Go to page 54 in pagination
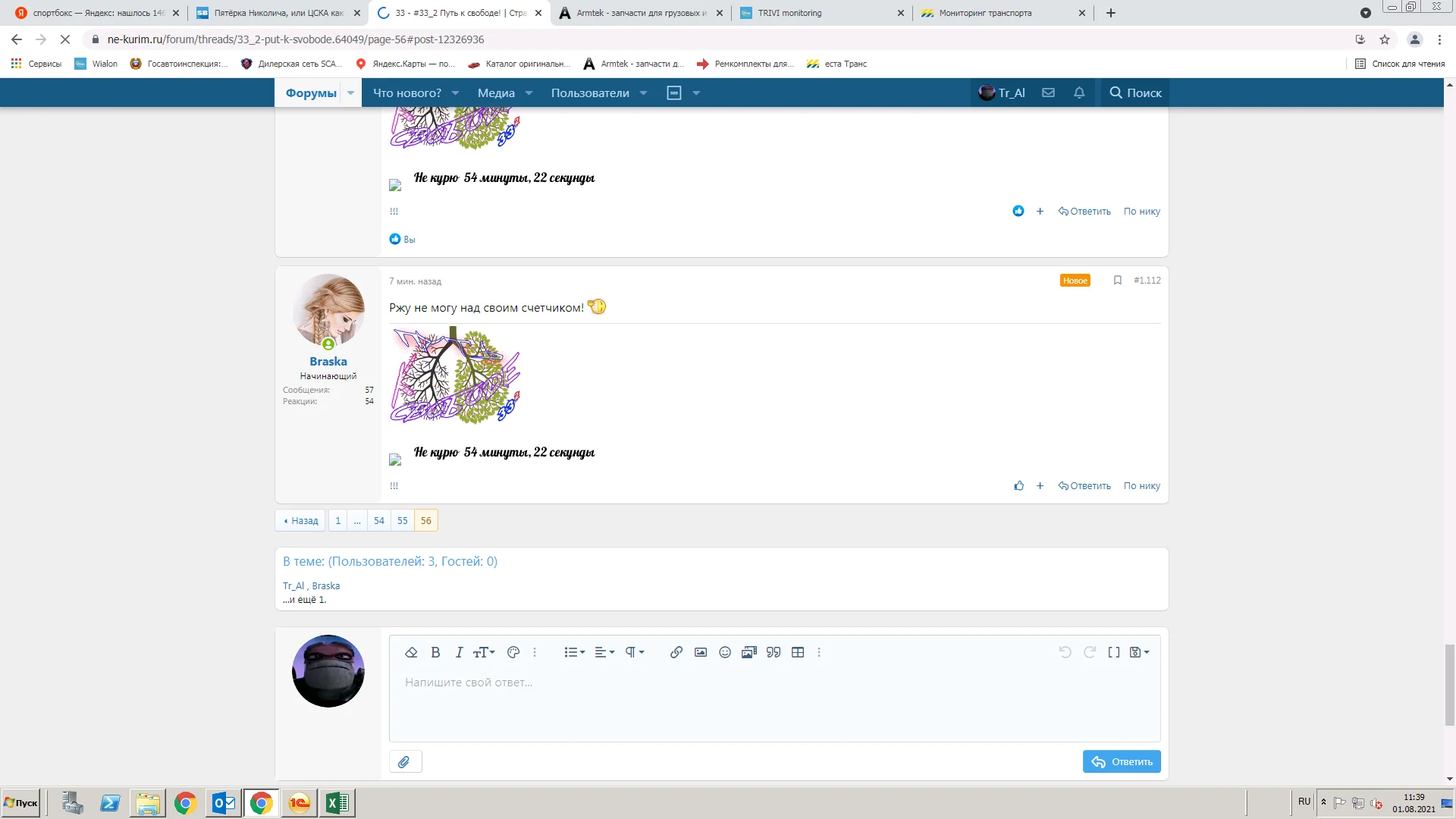The image size is (1456, 819). 379,520
